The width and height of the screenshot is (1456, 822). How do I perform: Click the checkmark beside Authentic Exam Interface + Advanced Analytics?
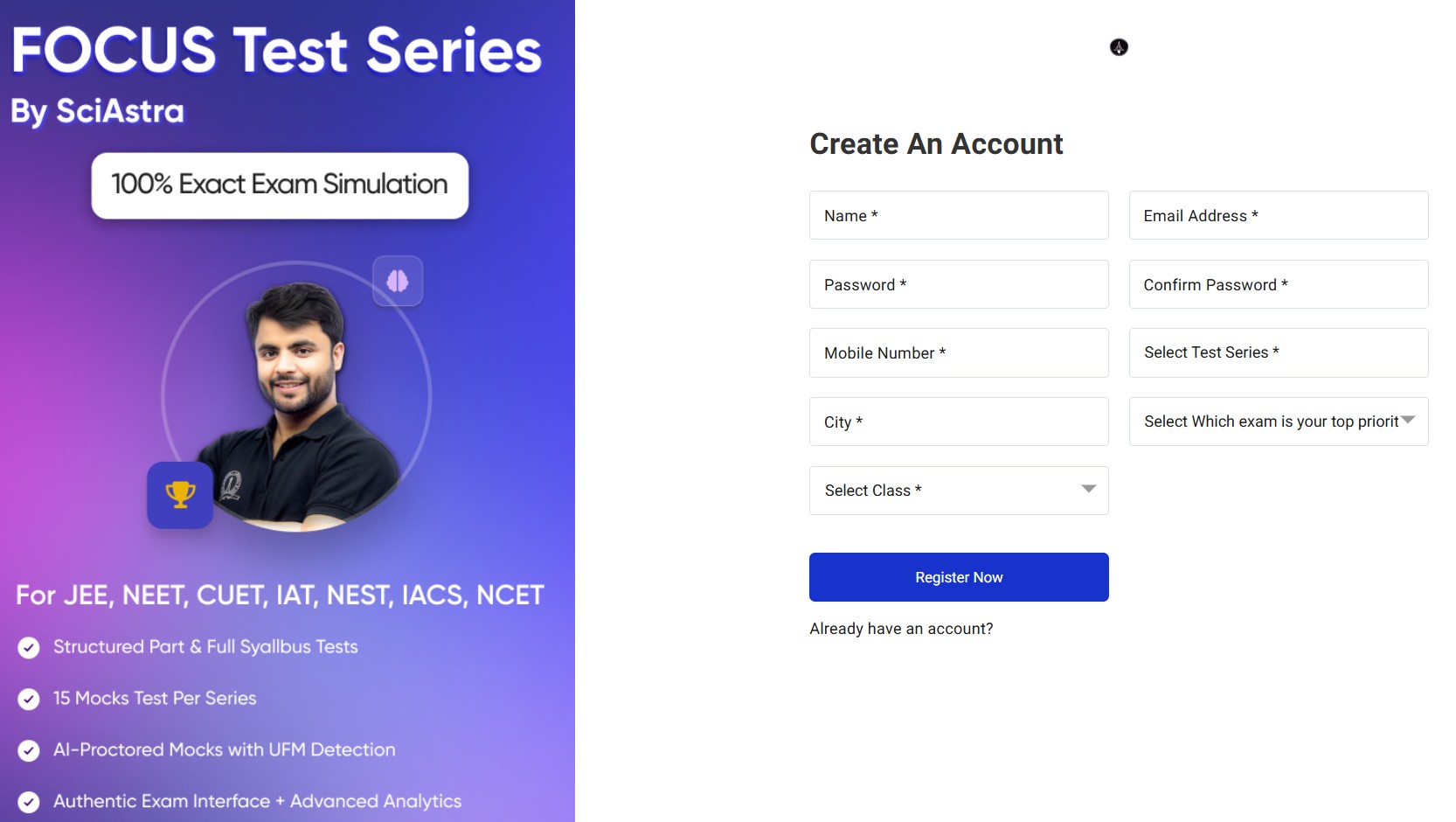[x=27, y=802]
